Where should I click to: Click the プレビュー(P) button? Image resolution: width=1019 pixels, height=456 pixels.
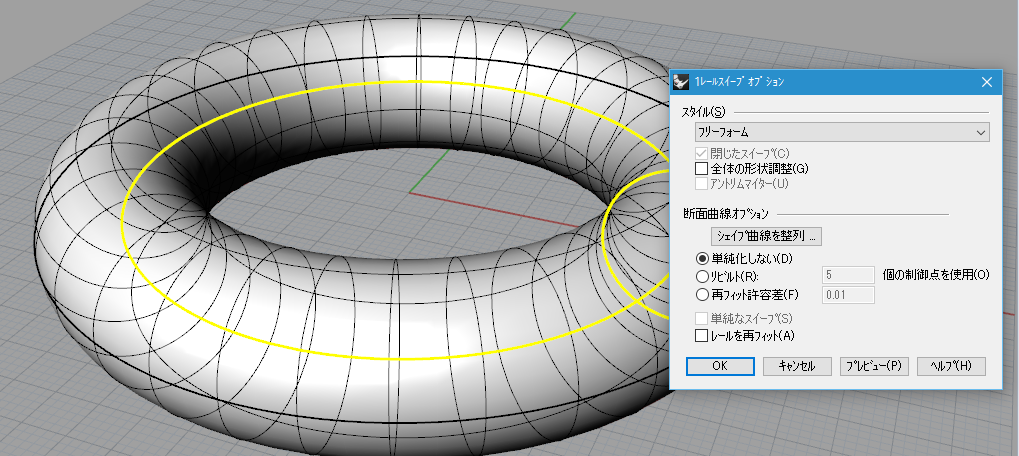pos(874,366)
